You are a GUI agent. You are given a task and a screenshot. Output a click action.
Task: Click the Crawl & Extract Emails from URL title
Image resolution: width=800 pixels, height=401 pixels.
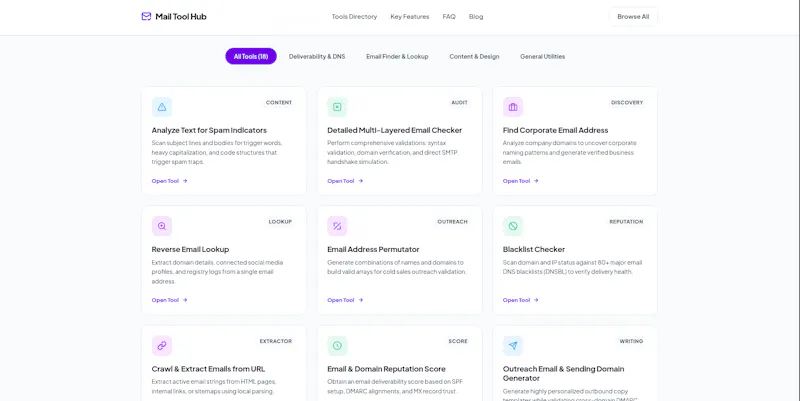(208, 369)
